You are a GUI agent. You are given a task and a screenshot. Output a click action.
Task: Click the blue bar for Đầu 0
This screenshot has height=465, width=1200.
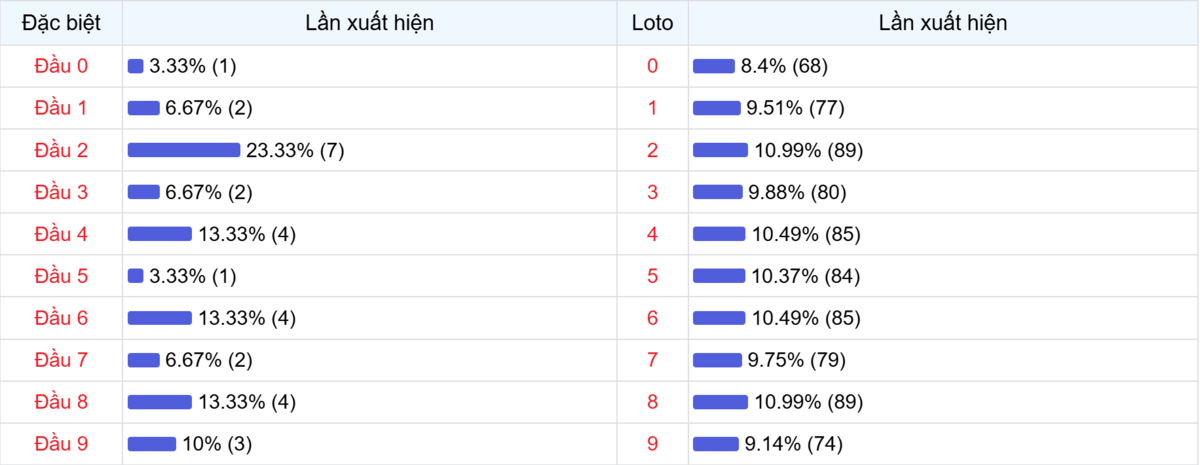click(x=136, y=66)
